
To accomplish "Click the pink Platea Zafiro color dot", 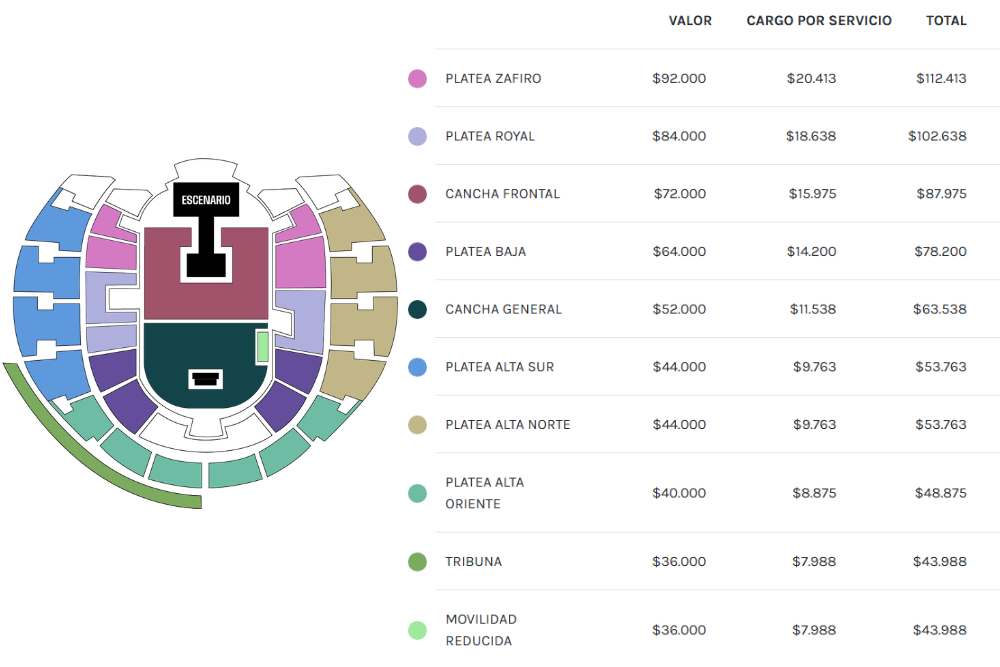I will tap(418, 78).
